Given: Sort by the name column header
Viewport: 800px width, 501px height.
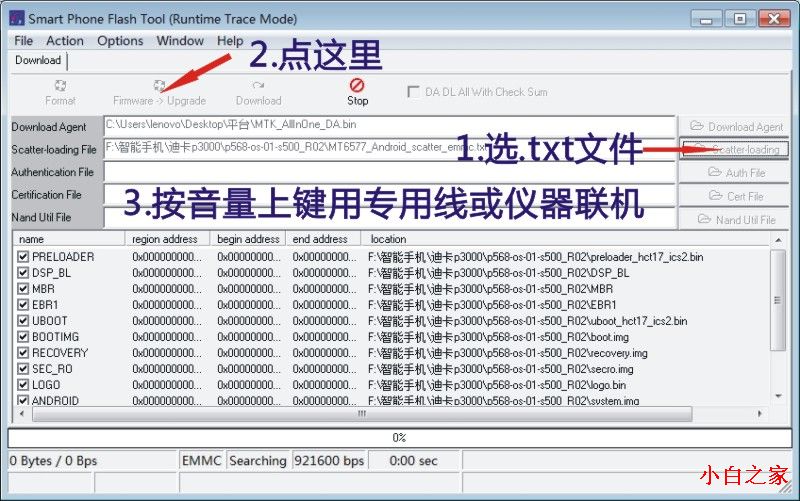Looking at the screenshot, I should pos(69,239).
